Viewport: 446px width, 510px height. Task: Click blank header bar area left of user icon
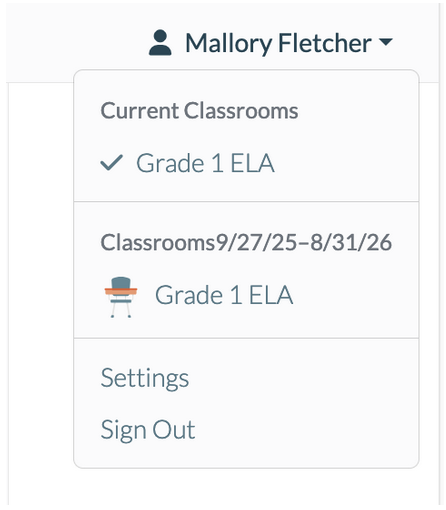coord(77,43)
